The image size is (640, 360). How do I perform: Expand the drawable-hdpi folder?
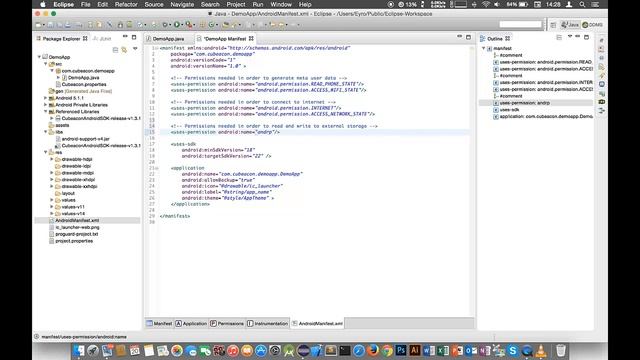click(52, 159)
